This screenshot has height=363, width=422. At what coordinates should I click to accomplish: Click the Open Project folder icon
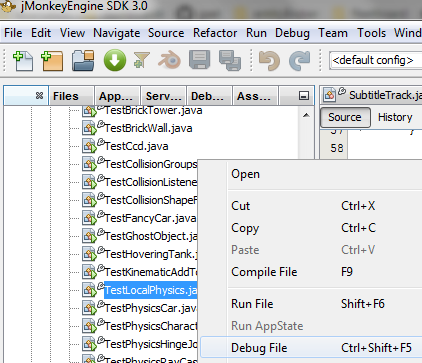[83, 61]
